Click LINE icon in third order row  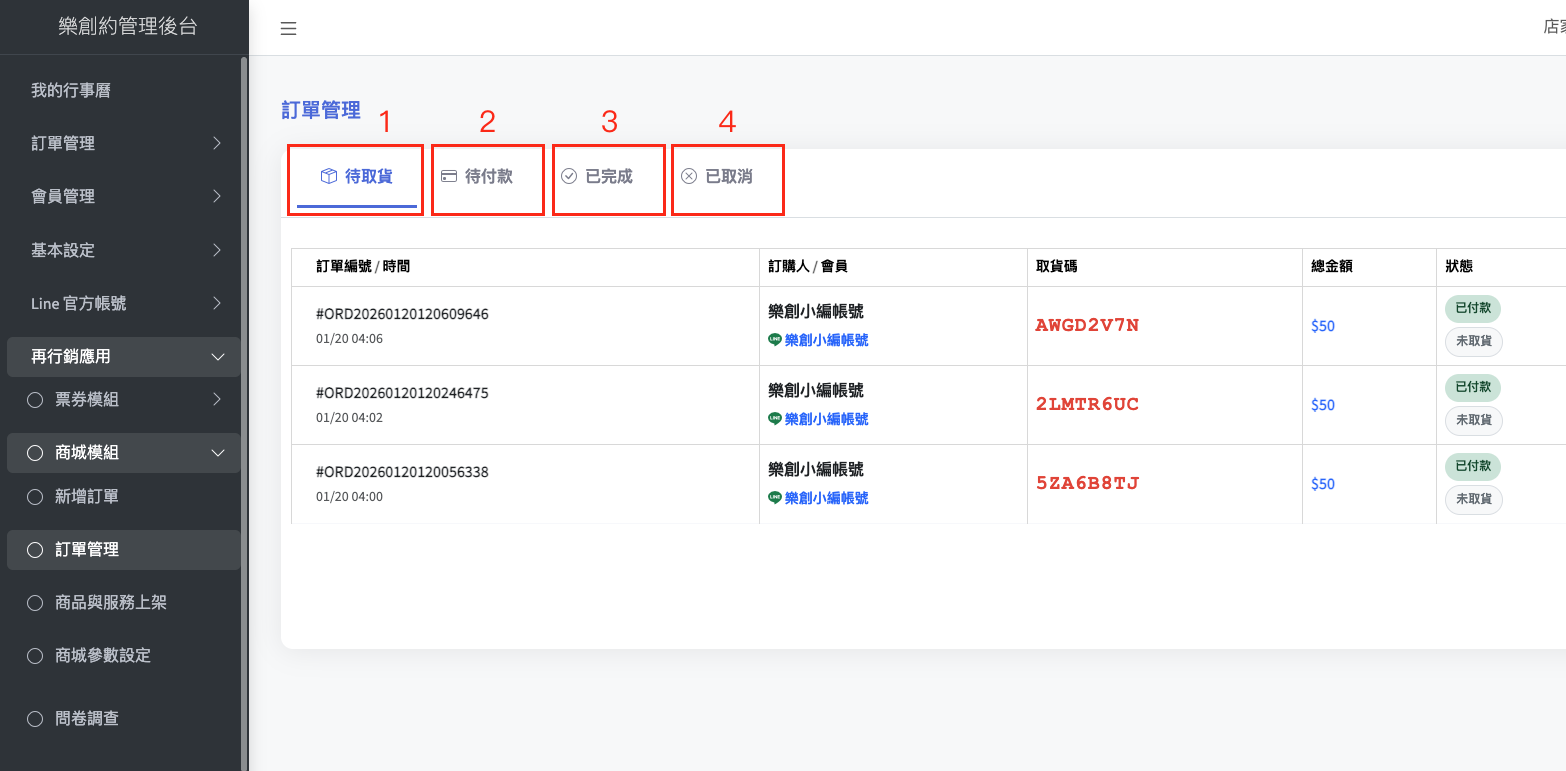click(x=775, y=498)
